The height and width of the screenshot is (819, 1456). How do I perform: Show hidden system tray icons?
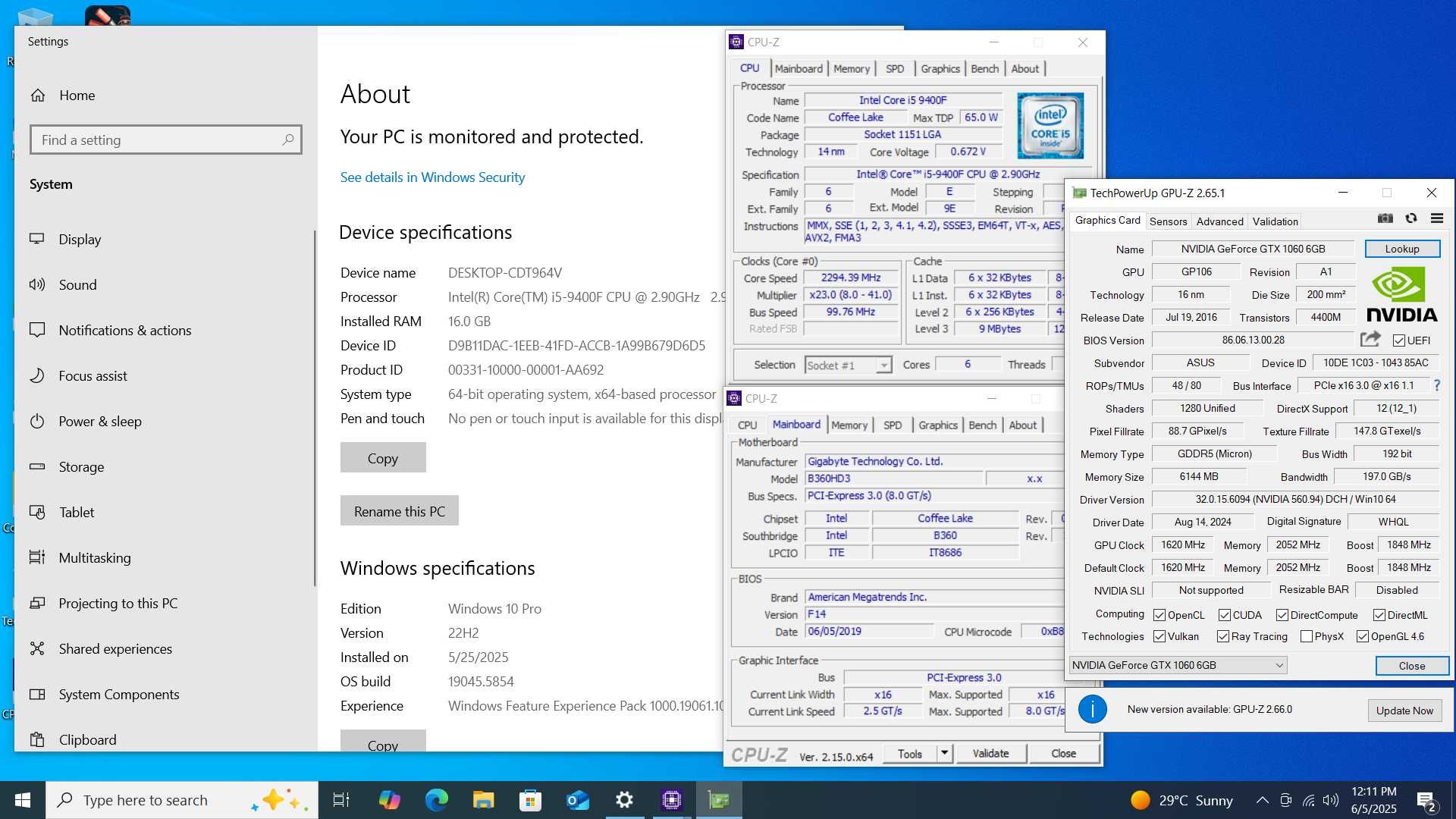click(1262, 800)
